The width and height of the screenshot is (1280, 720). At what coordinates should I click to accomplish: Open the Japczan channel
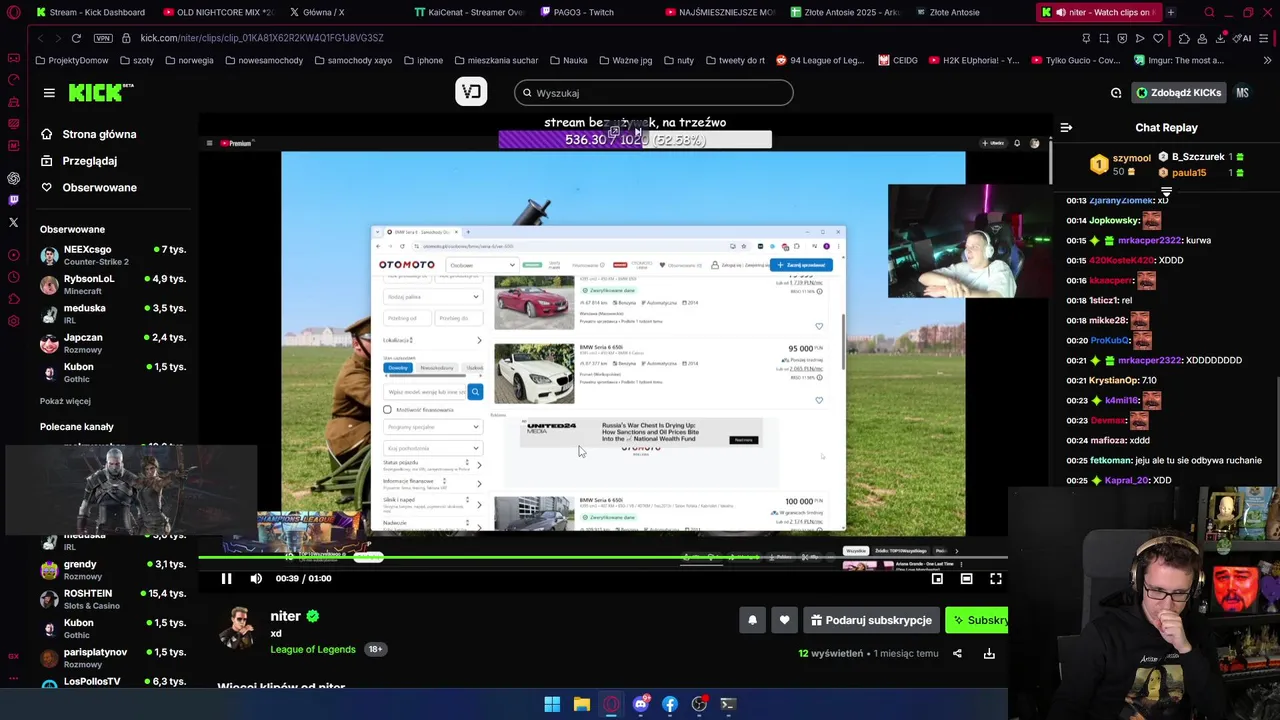click(112, 343)
